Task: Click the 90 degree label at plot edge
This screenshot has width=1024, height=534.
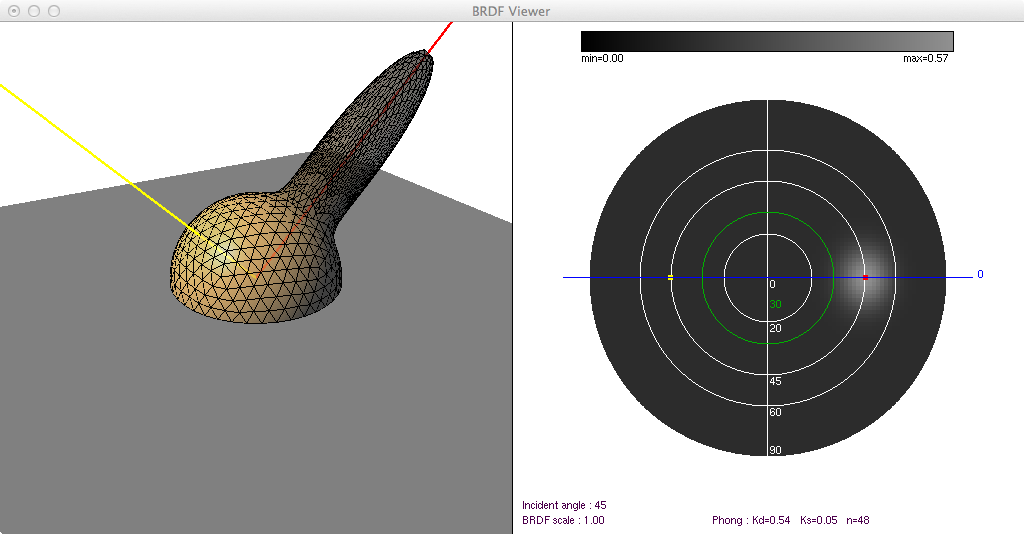Action: (775, 450)
